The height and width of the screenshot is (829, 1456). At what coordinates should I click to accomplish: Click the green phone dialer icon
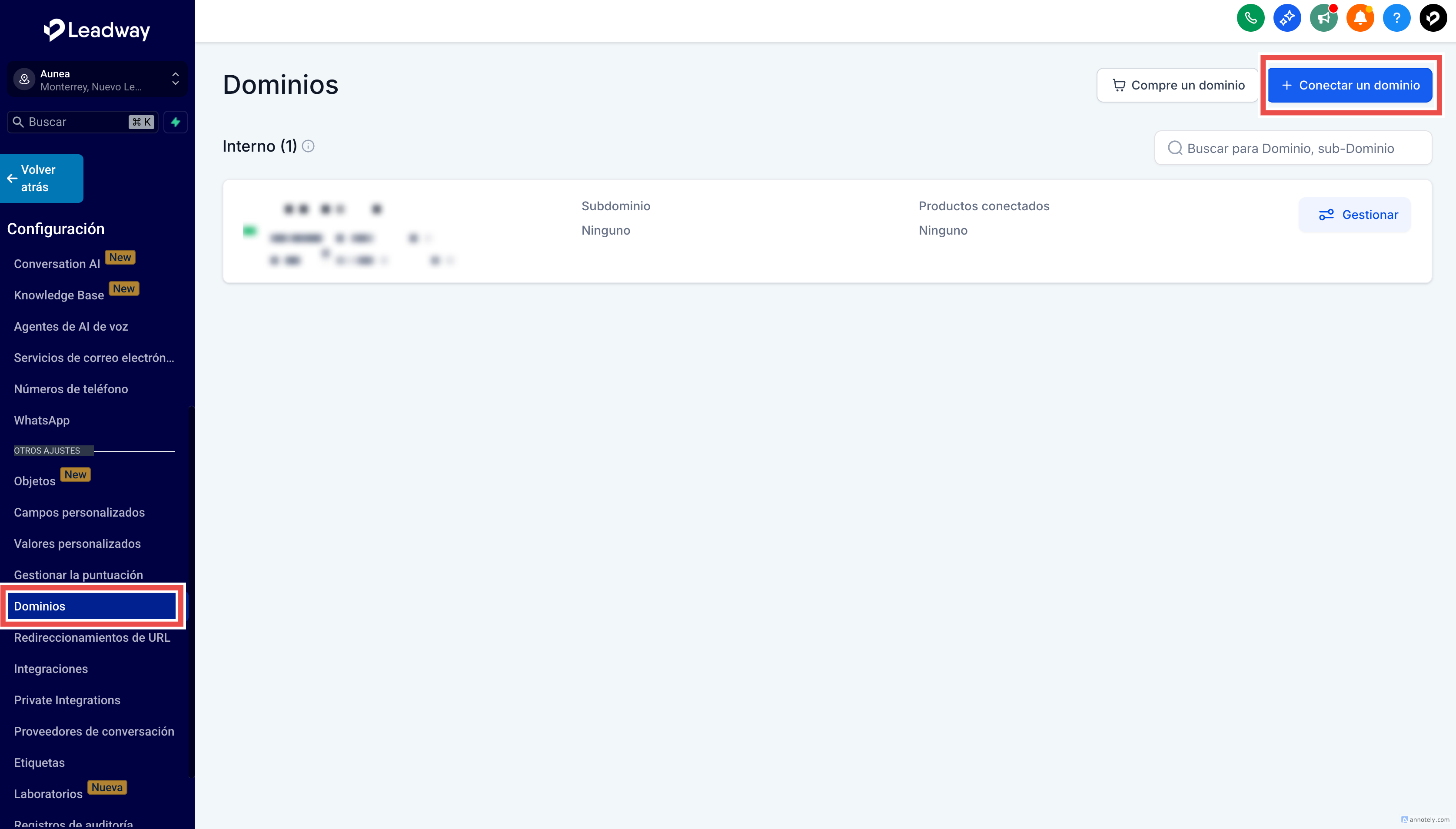1250,18
